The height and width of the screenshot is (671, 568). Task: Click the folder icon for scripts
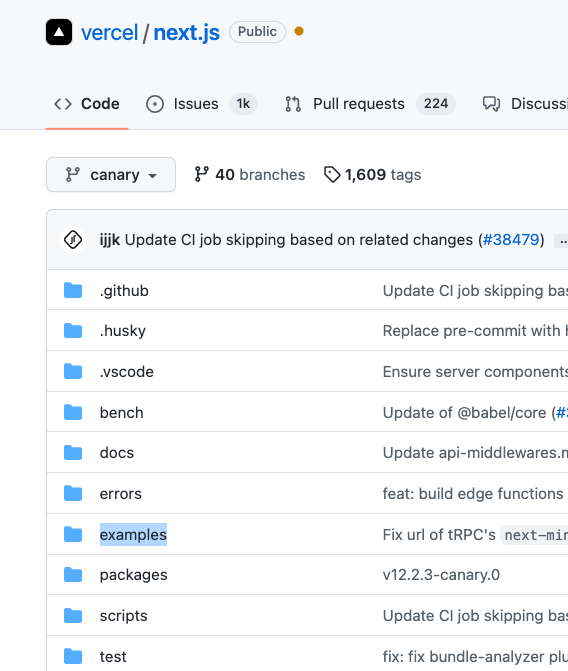73,615
